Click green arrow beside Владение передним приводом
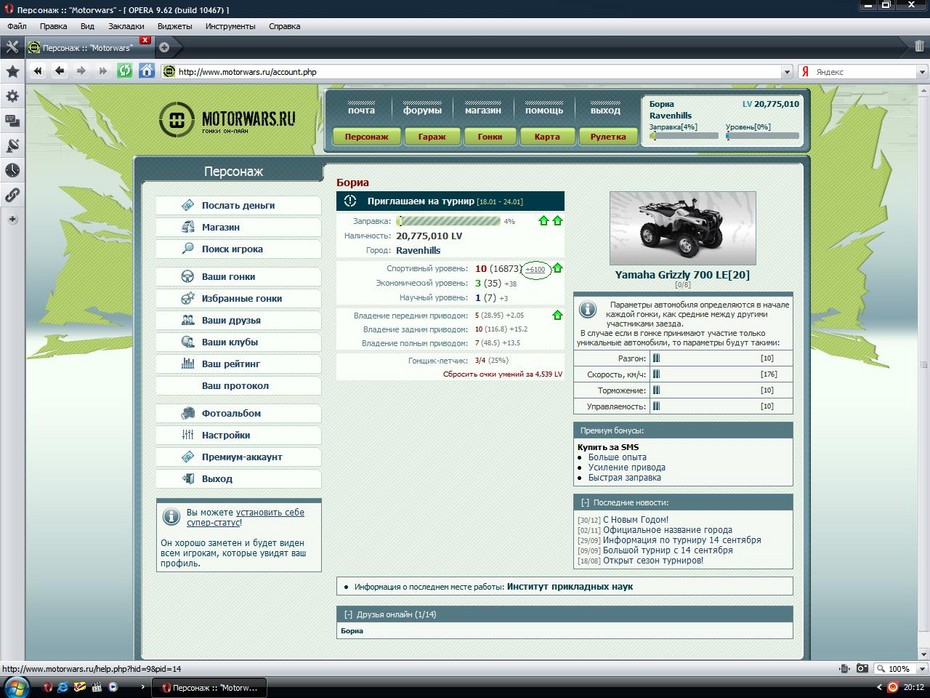Image resolution: width=930 pixels, height=698 pixels. pyautogui.click(x=558, y=315)
